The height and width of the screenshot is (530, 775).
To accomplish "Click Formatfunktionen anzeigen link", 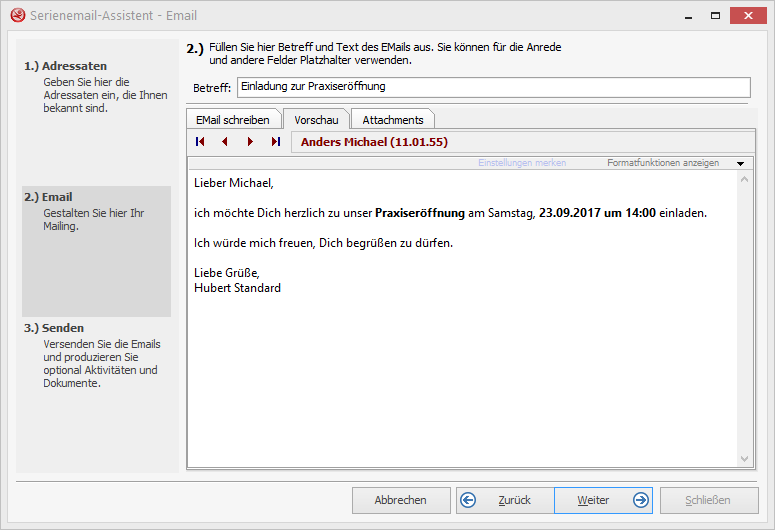I will click(662, 163).
